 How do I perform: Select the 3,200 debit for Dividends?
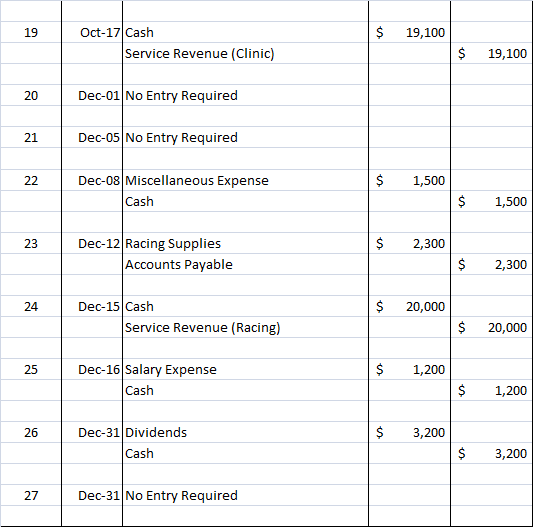tap(410, 432)
